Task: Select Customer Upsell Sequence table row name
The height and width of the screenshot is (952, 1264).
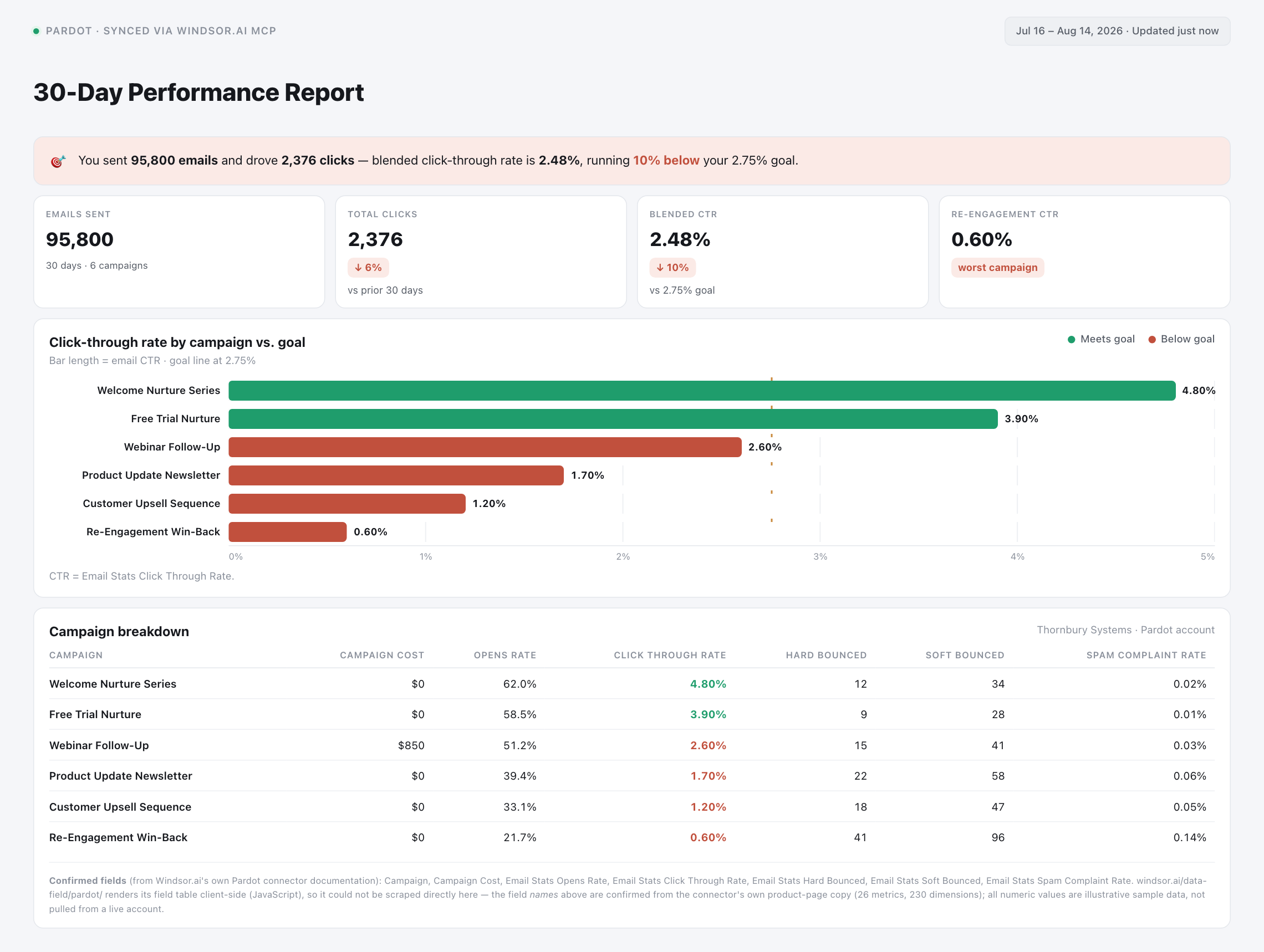Action: [120, 806]
